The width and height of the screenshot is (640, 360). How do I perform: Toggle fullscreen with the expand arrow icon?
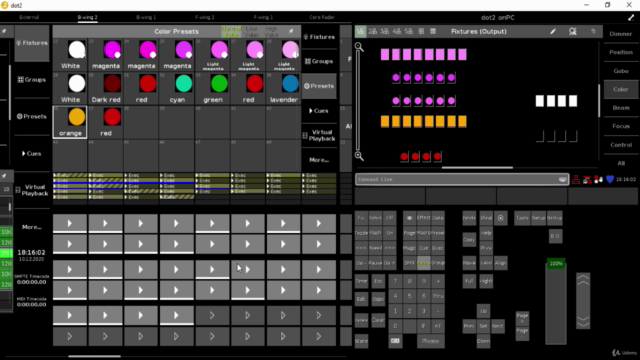point(631,18)
